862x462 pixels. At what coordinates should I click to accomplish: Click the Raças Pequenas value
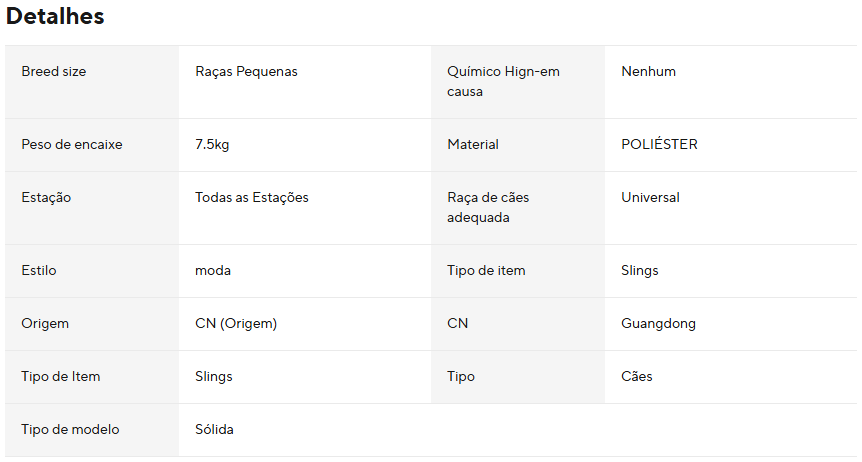[246, 72]
